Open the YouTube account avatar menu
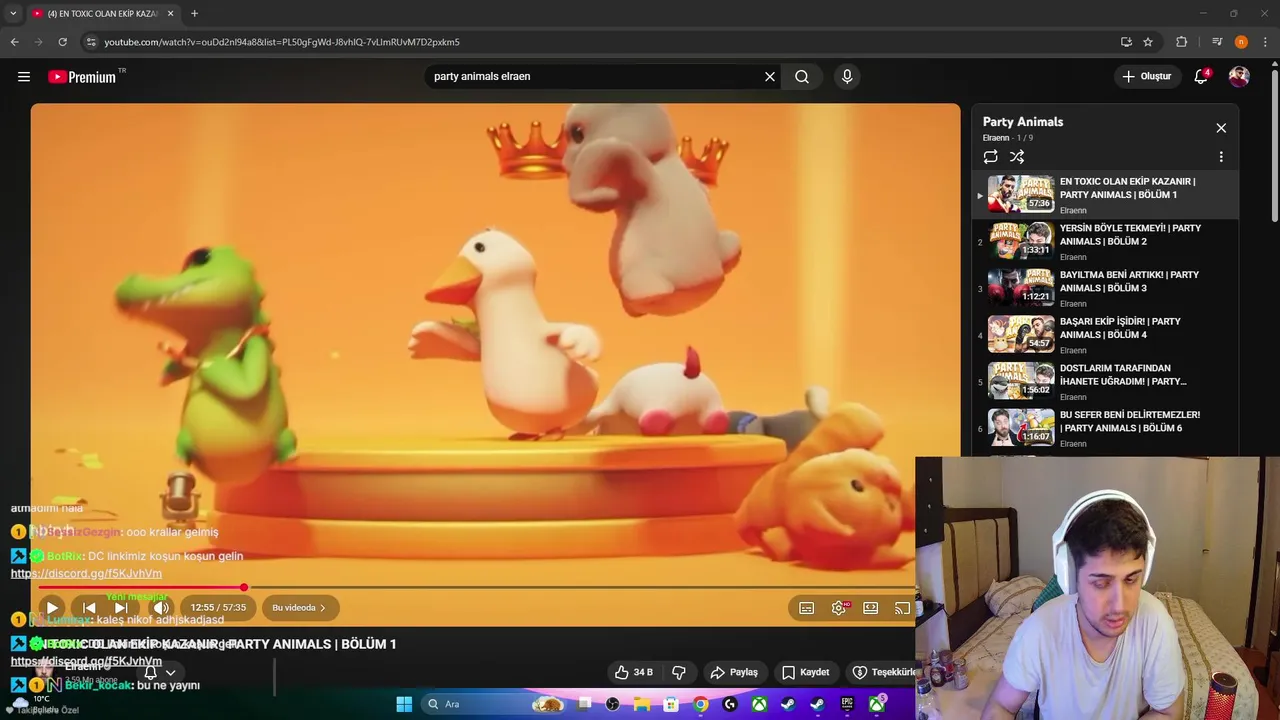The image size is (1280, 720). pyautogui.click(x=1239, y=76)
